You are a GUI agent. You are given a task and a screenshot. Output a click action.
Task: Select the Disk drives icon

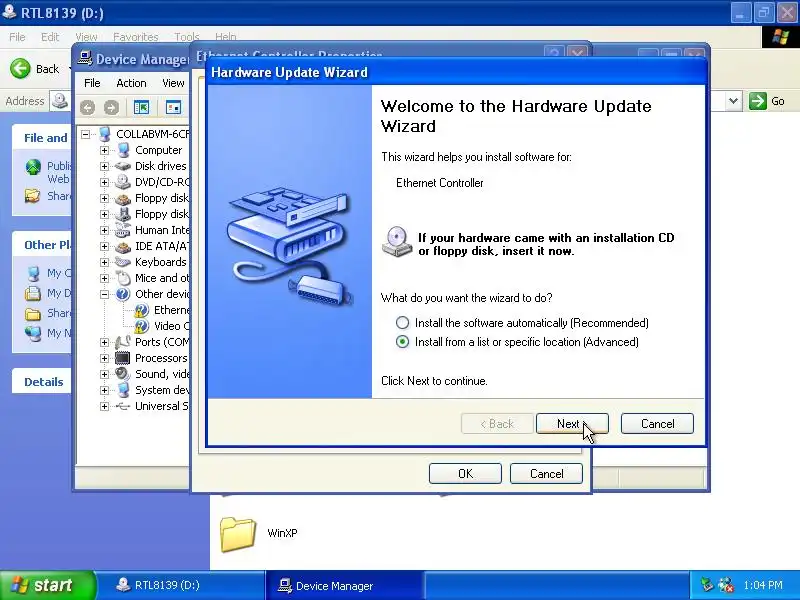[x=123, y=166]
